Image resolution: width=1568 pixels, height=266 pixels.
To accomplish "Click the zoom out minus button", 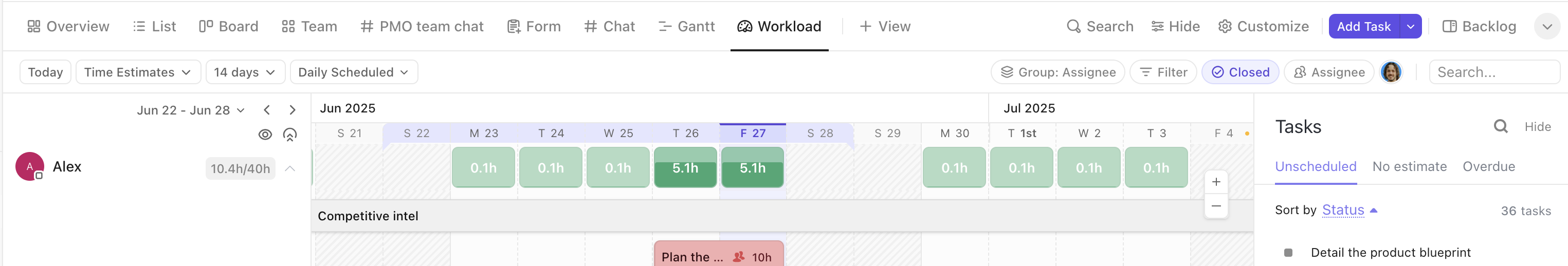I will tap(1215, 206).
